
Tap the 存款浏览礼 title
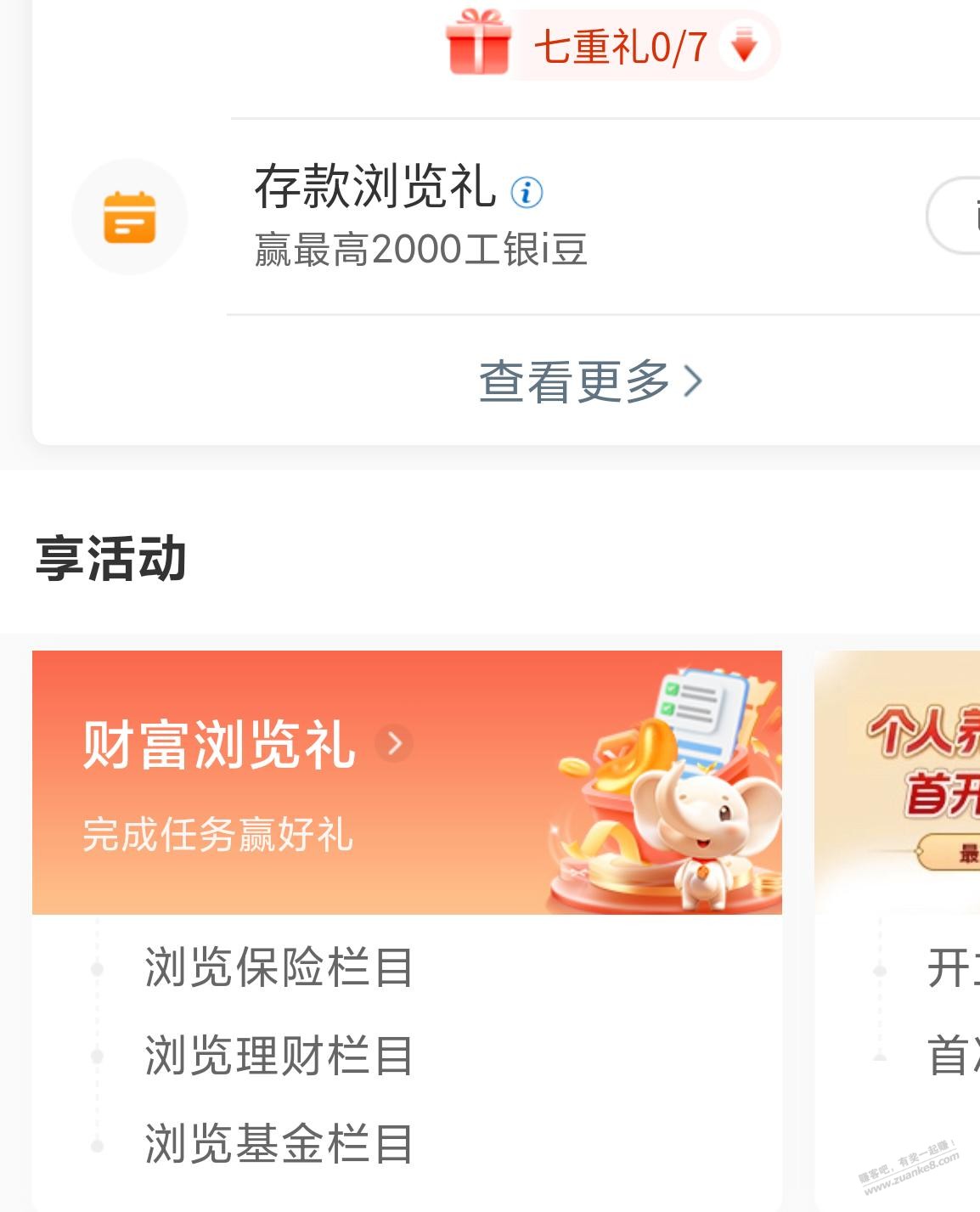coord(375,187)
